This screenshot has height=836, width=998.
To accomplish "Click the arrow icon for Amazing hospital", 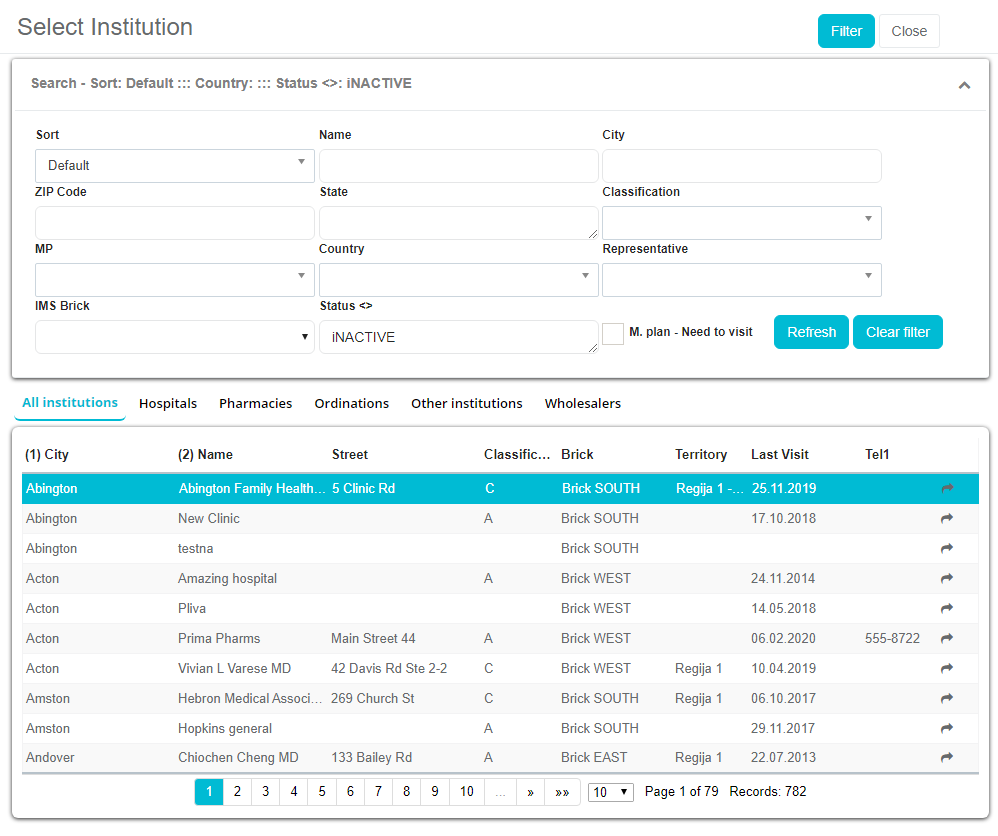I will click(947, 578).
